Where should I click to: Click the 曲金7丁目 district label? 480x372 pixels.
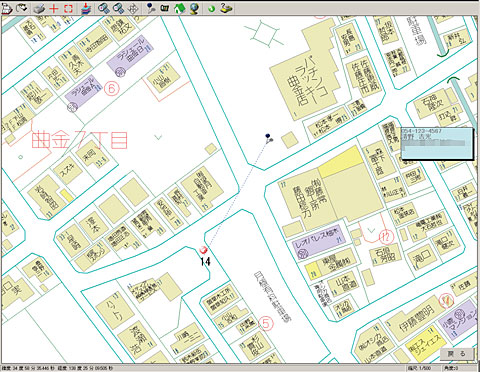tap(79, 140)
